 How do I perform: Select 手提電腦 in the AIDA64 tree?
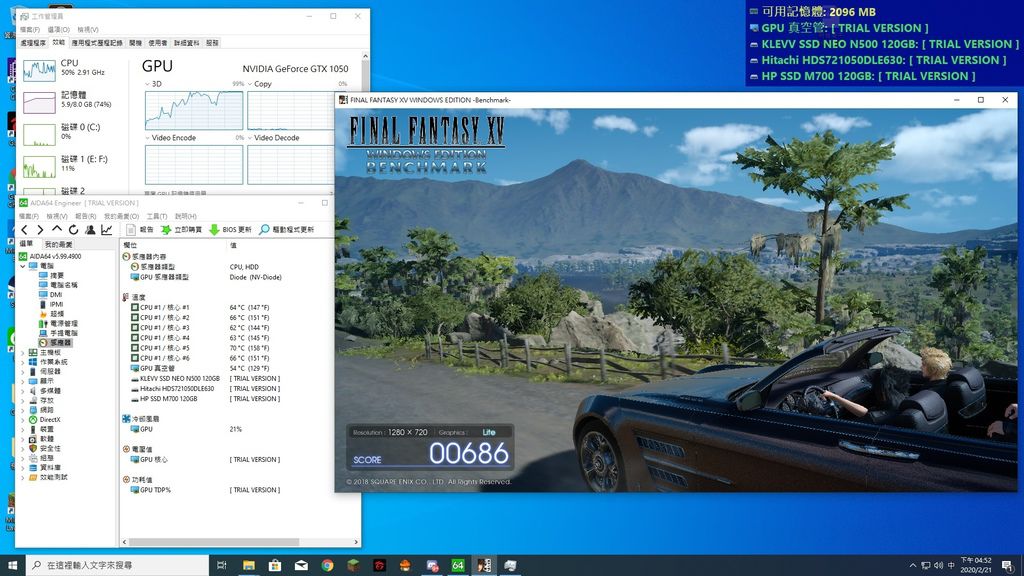coord(58,333)
